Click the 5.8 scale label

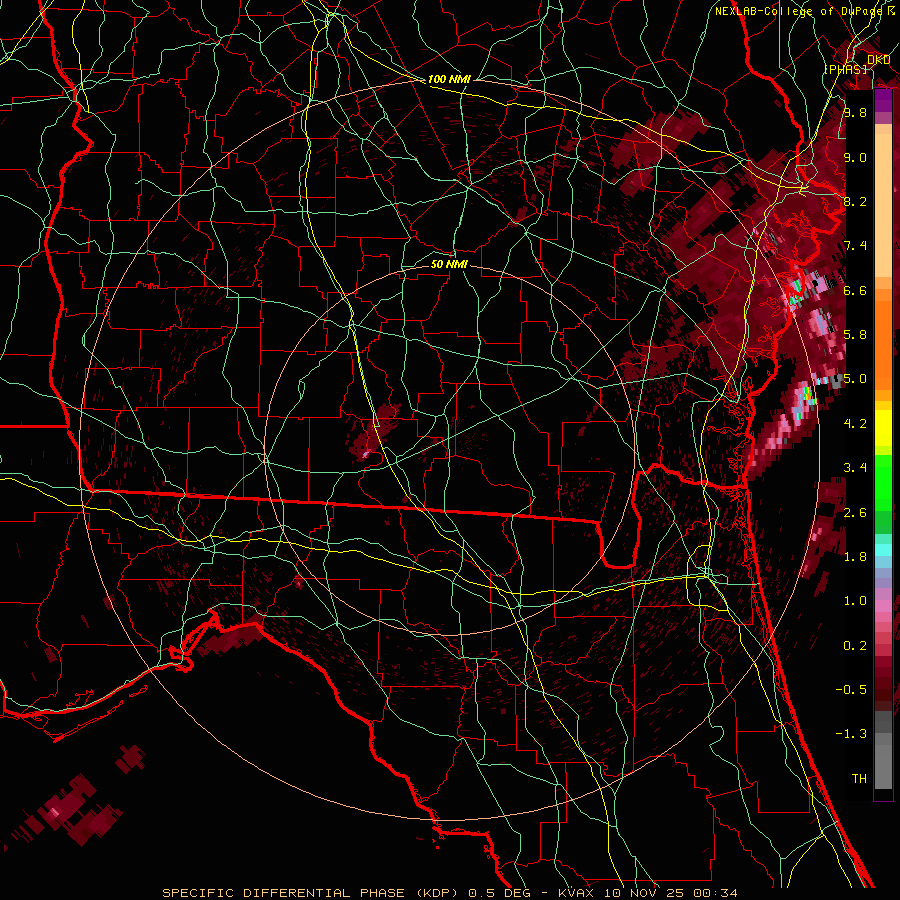tap(855, 335)
